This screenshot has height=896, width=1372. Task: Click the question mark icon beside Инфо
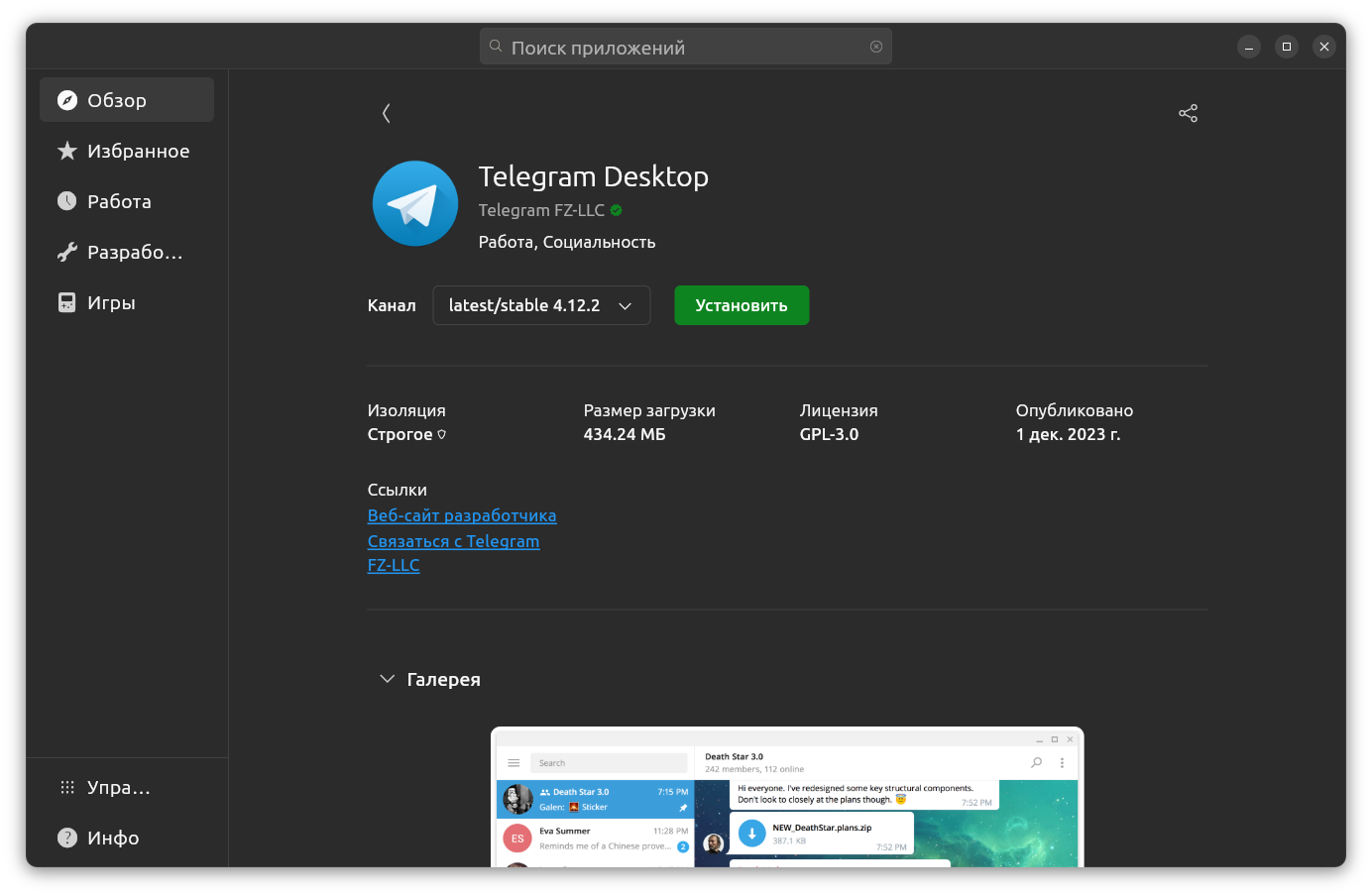point(67,838)
